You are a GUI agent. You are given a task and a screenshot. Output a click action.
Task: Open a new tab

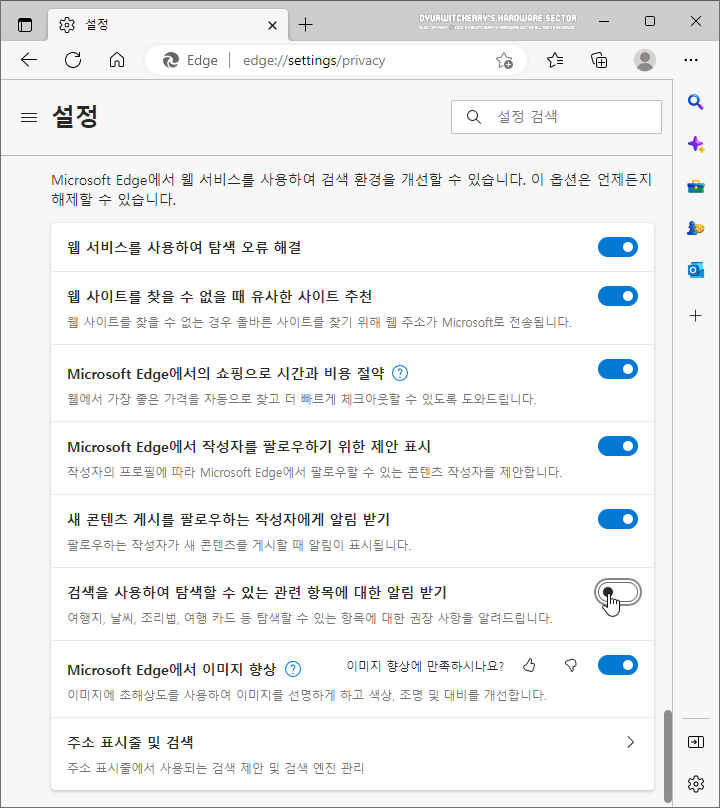pyautogui.click(x=306, y=24)
